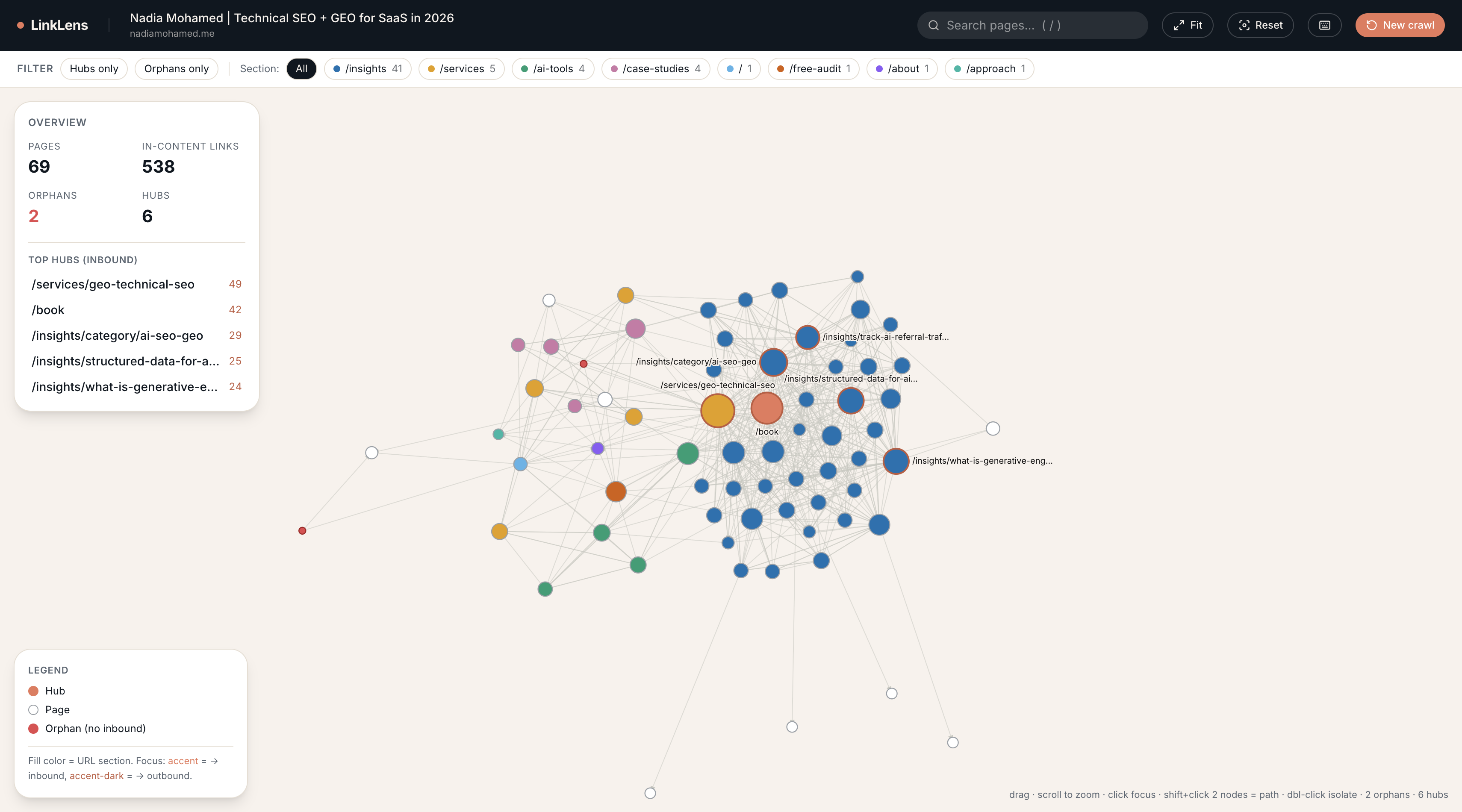This screenshot has height=812, width=1462.
Task: Select the dark orange /free-audit node
Action: (616, 491)
